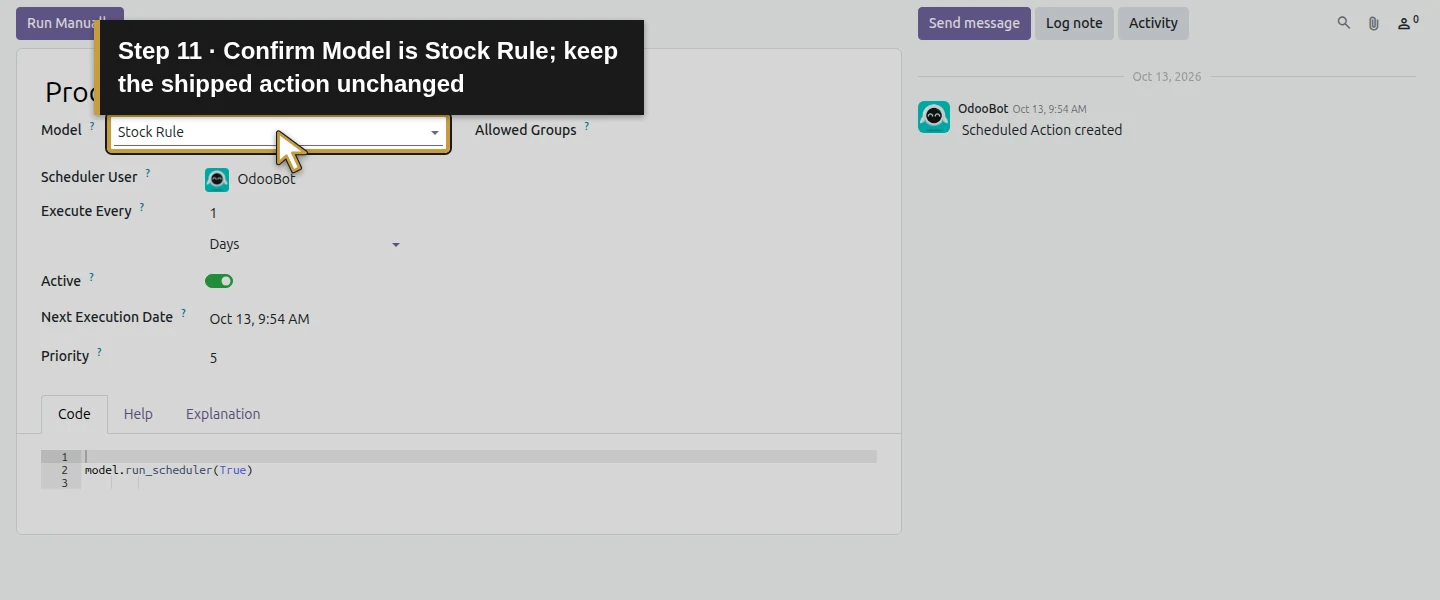This screenshot has height=600, width=1440.
Task: Show help tooltip for Model field
Action: pyautogui.click(x=92, y=126)
